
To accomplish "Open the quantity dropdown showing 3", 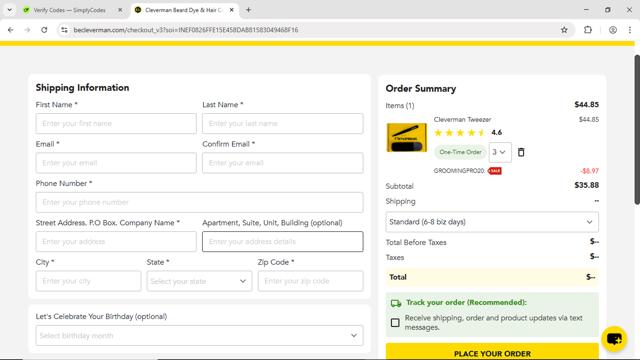I will pos(500,152).
